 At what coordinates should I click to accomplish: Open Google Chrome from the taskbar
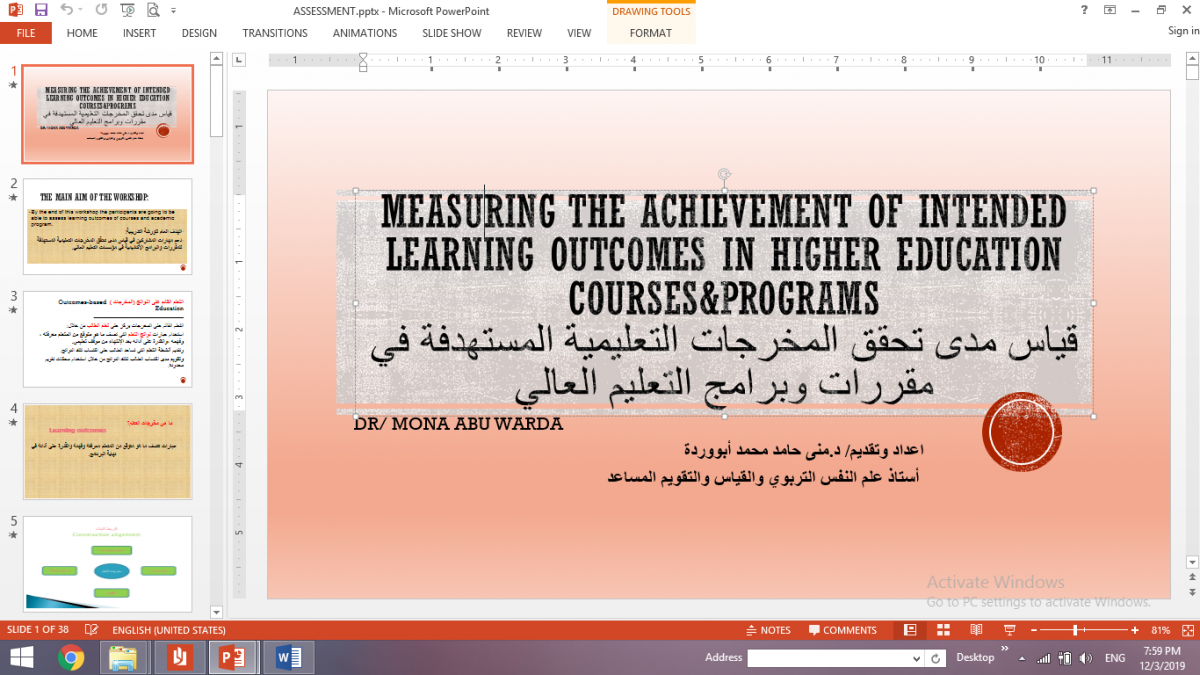(70, 658)
